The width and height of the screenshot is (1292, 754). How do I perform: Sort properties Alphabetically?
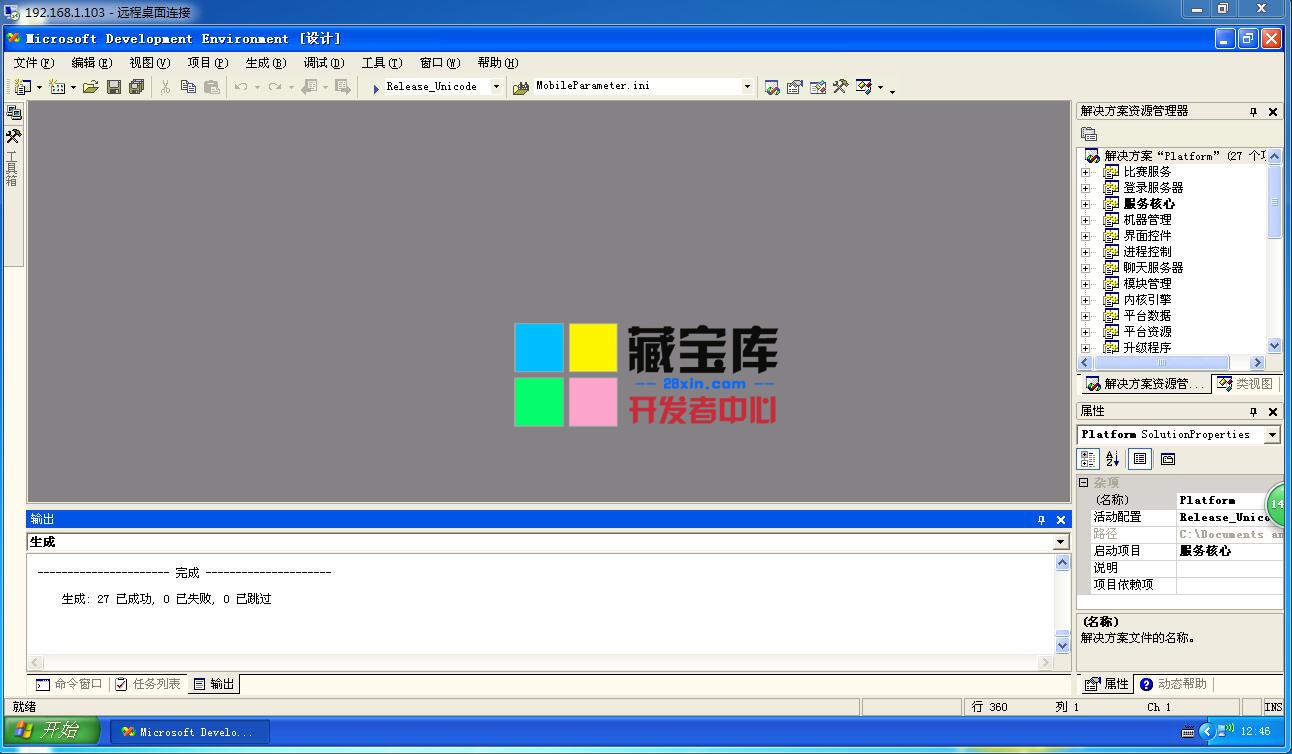[x=1113, y=459]
